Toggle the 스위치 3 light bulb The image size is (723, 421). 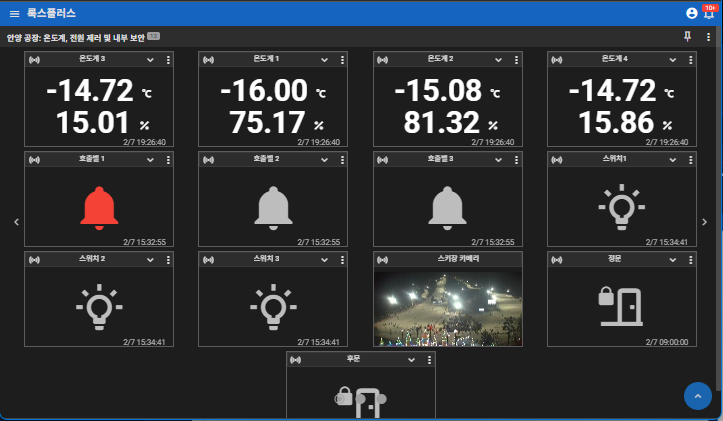[x=273, y=306]
